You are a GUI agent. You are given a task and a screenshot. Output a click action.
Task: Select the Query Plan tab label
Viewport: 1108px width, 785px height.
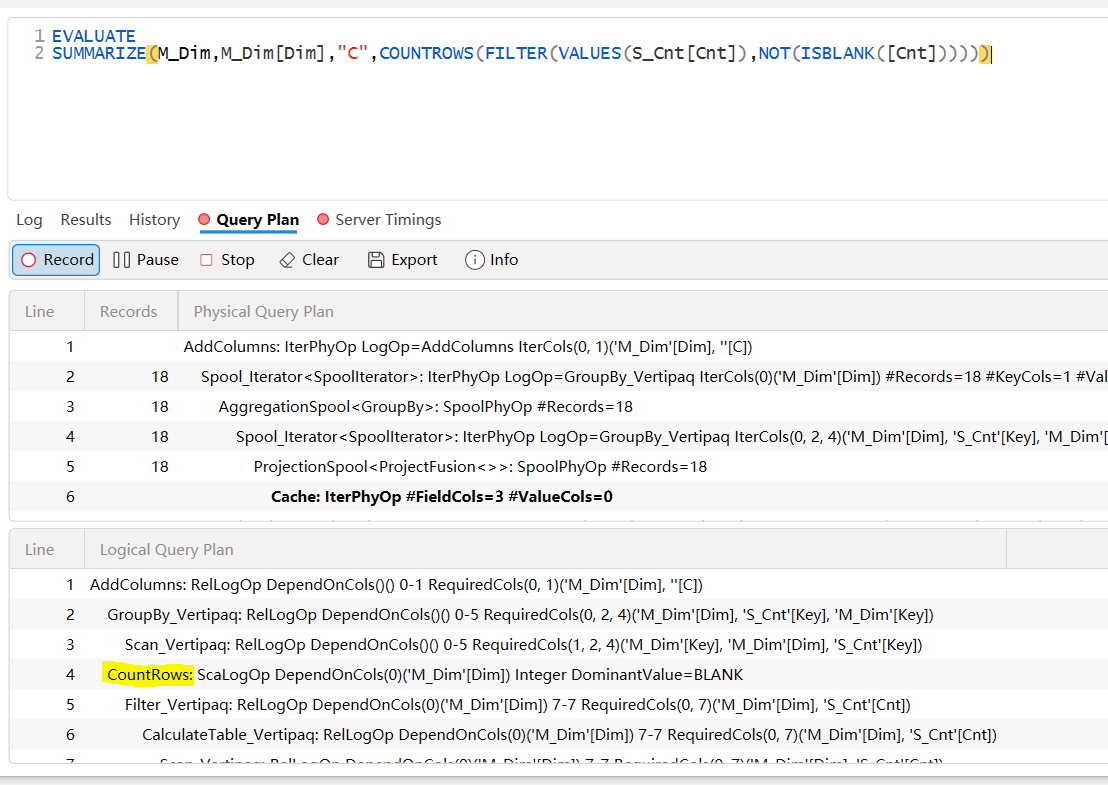point(257,220)
